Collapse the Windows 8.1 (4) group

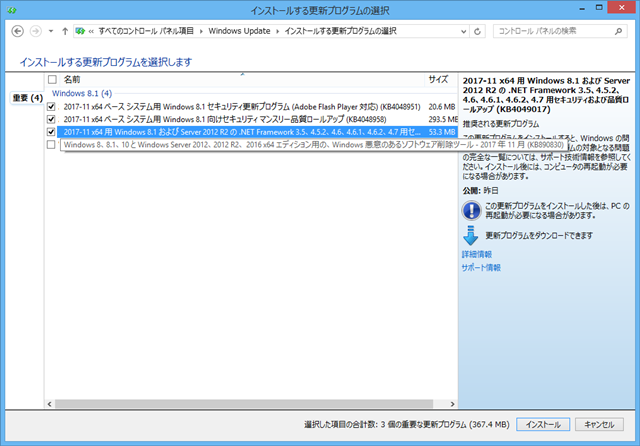(82, 93)
